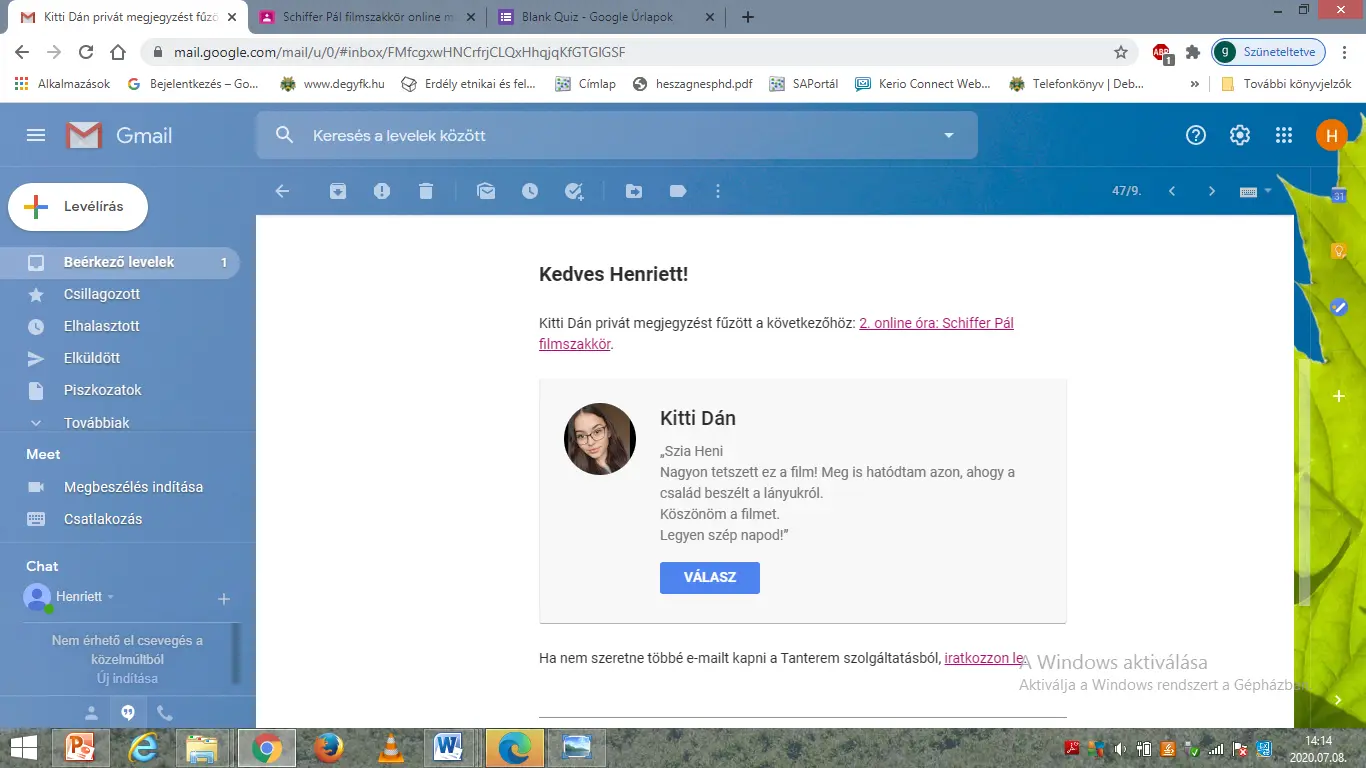Archive this email with the archive icon
The width and height of the screenshot is (1366, 768).
point(338,191)
